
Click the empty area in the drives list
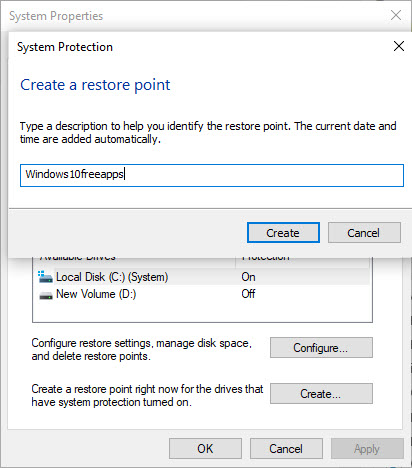coord(202,312)
